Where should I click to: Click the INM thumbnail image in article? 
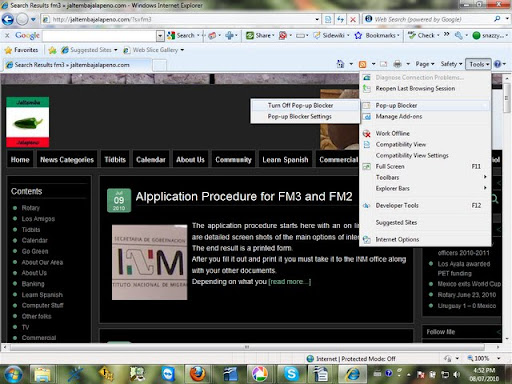point(149,262)
